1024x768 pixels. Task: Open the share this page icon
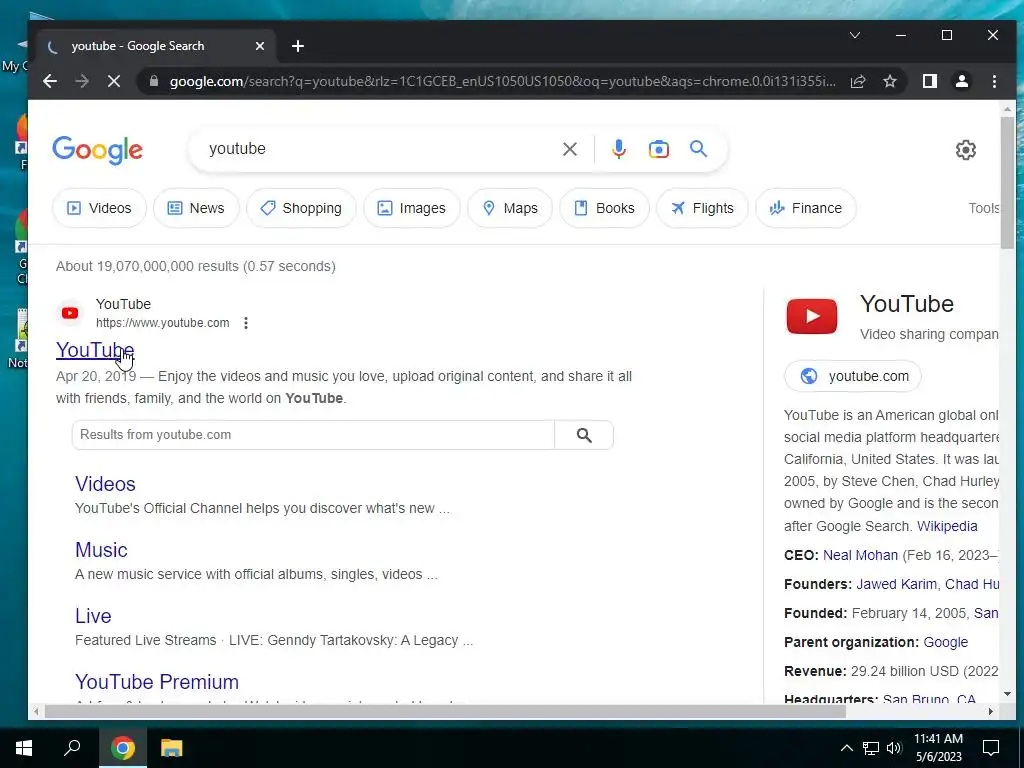[857, 81]
